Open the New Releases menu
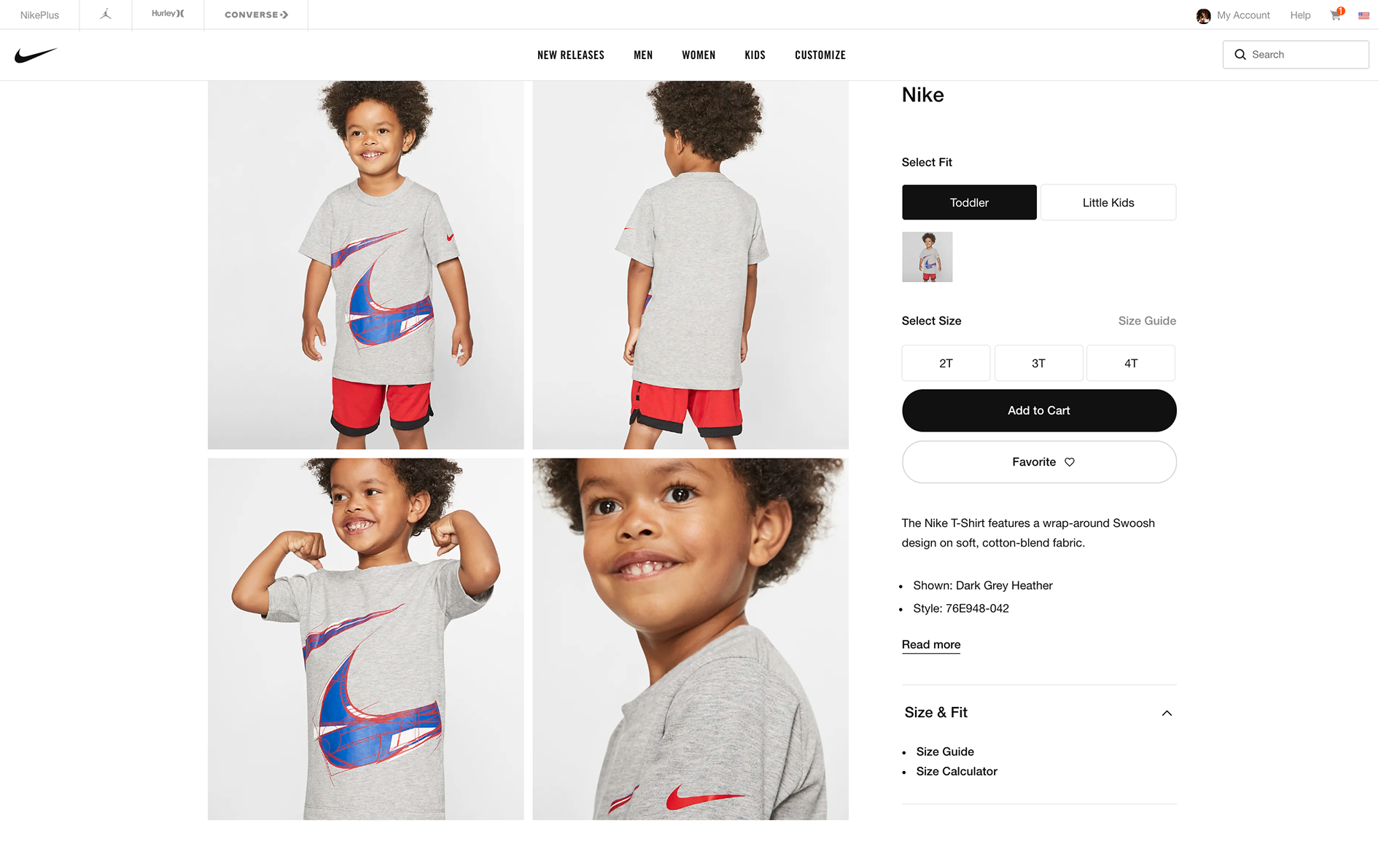 (571, 55)
